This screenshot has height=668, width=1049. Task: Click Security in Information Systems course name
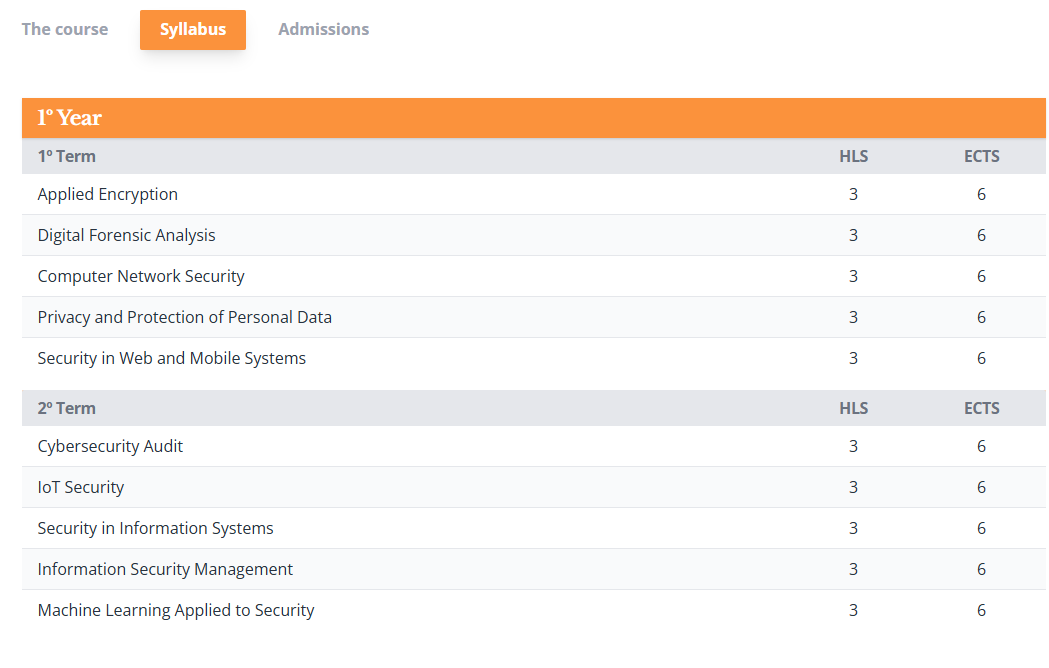point(156,528)
